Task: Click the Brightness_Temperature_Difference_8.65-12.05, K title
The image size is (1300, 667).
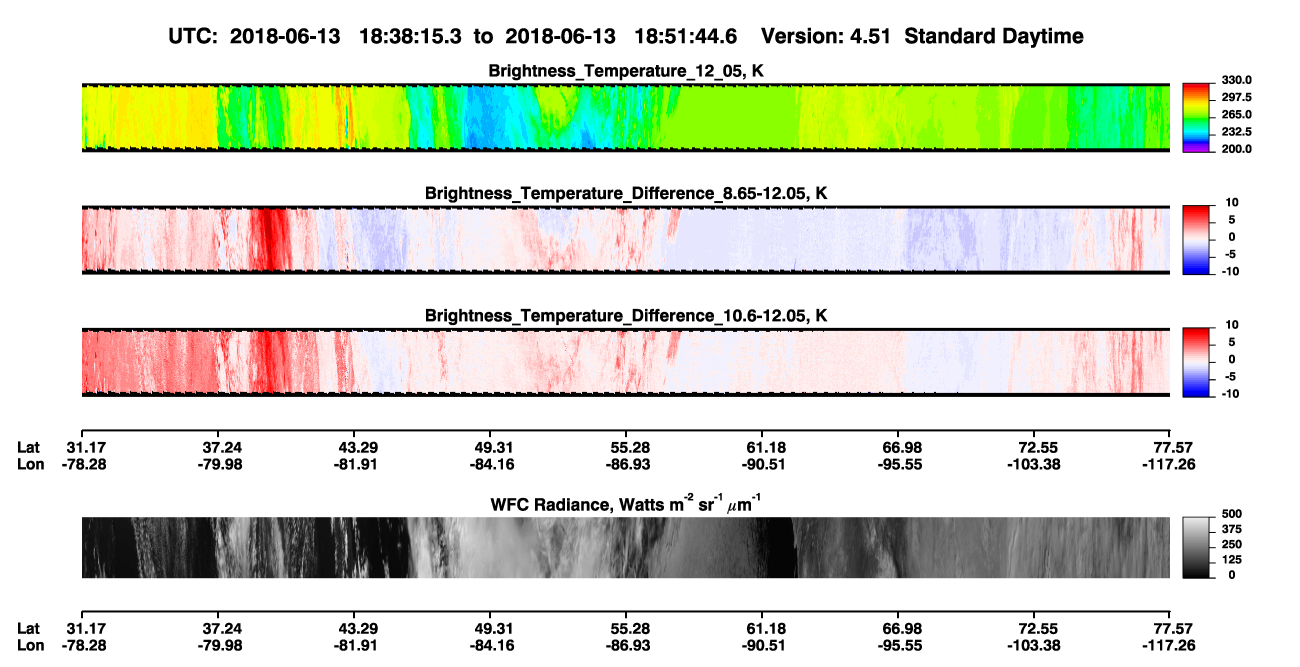Action: click(626, 193)
